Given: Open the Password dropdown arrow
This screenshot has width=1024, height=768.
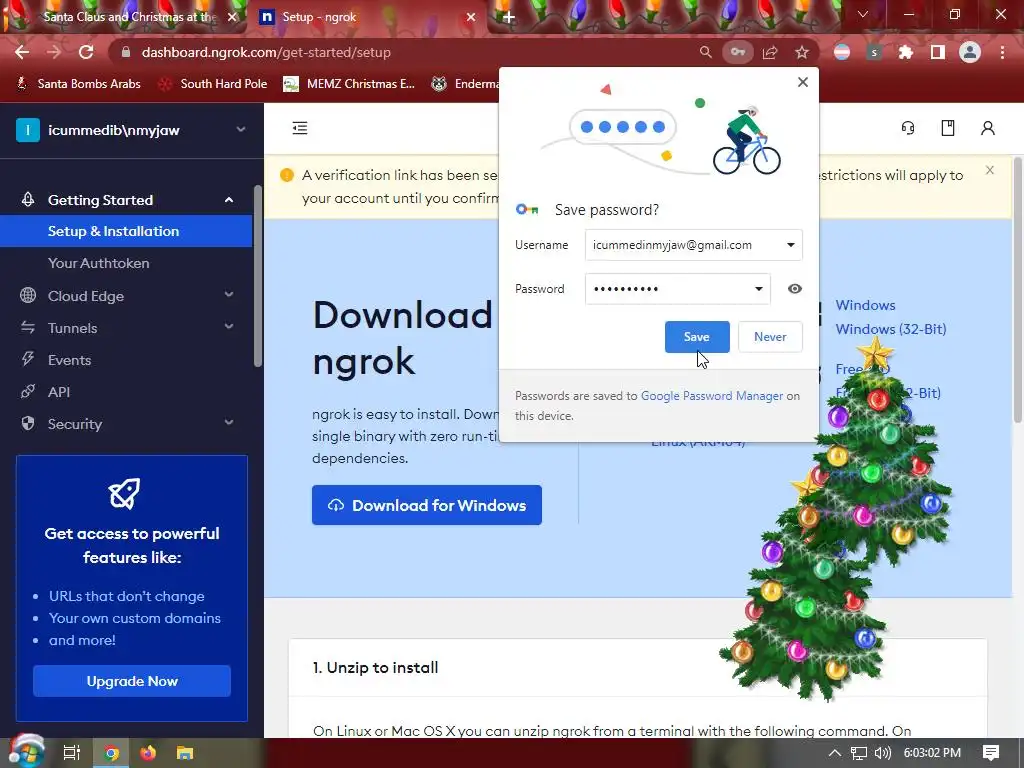Looking at the screenshot, I should (759, 289).
